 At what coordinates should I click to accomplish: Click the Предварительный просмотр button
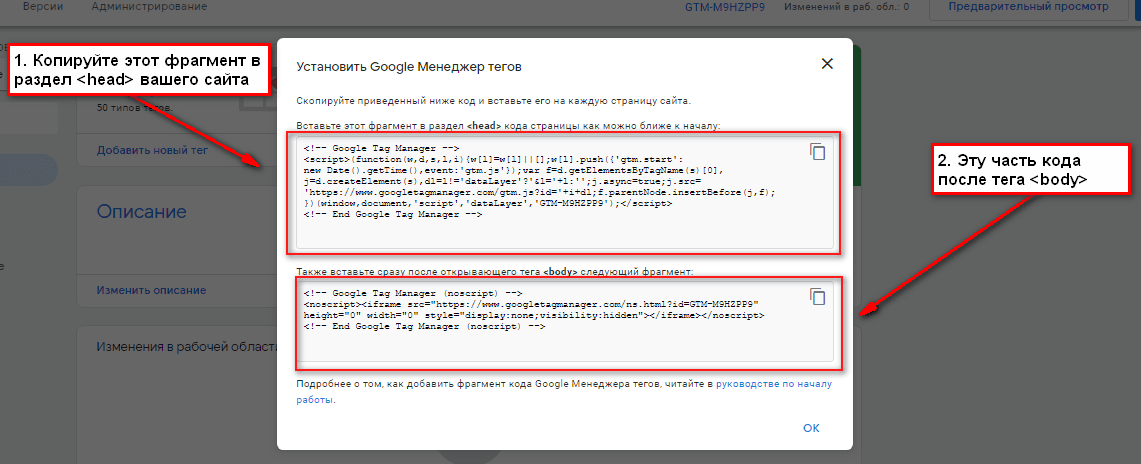[1028, 7]
